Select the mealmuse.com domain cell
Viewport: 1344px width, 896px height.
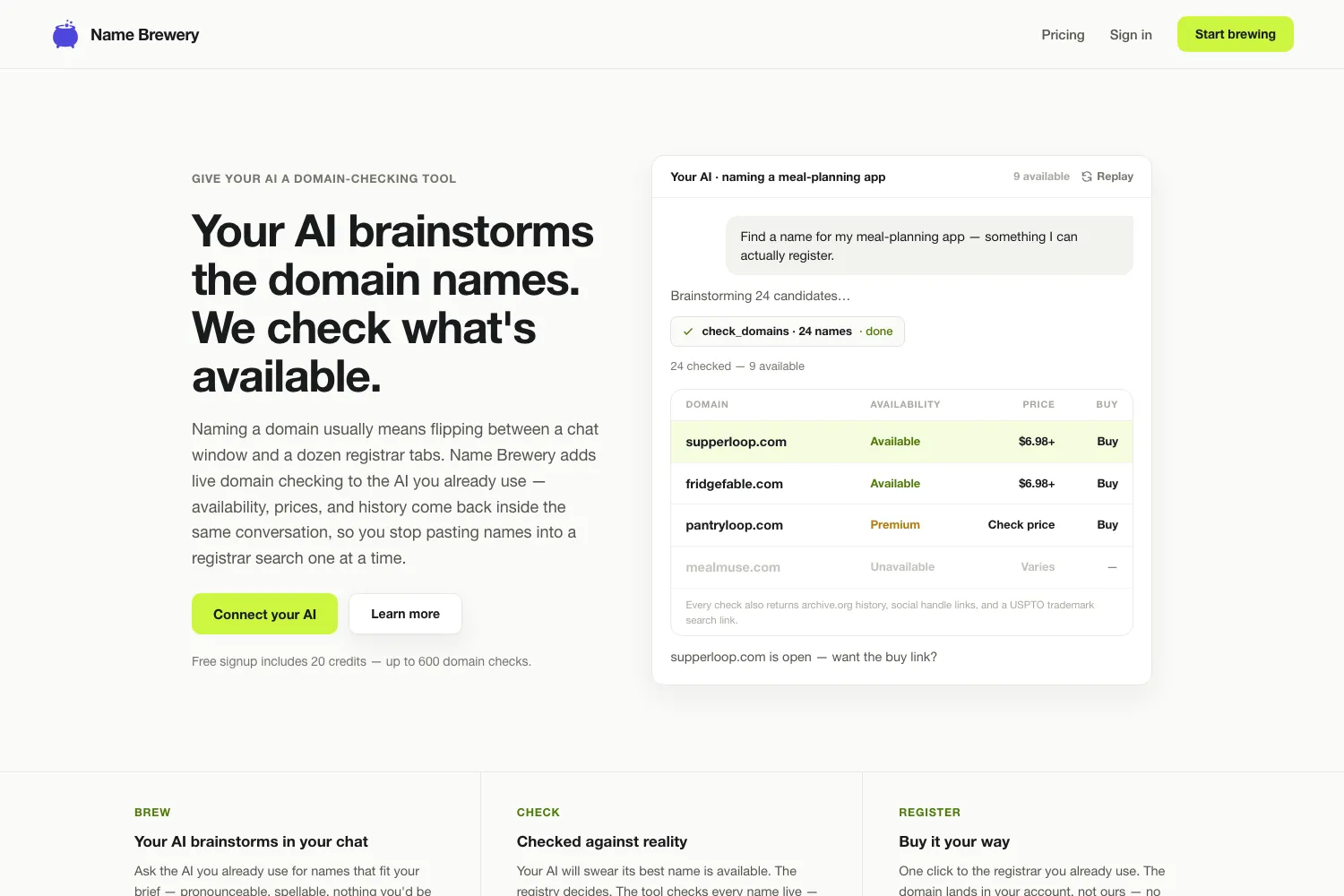tap(732, 567)
